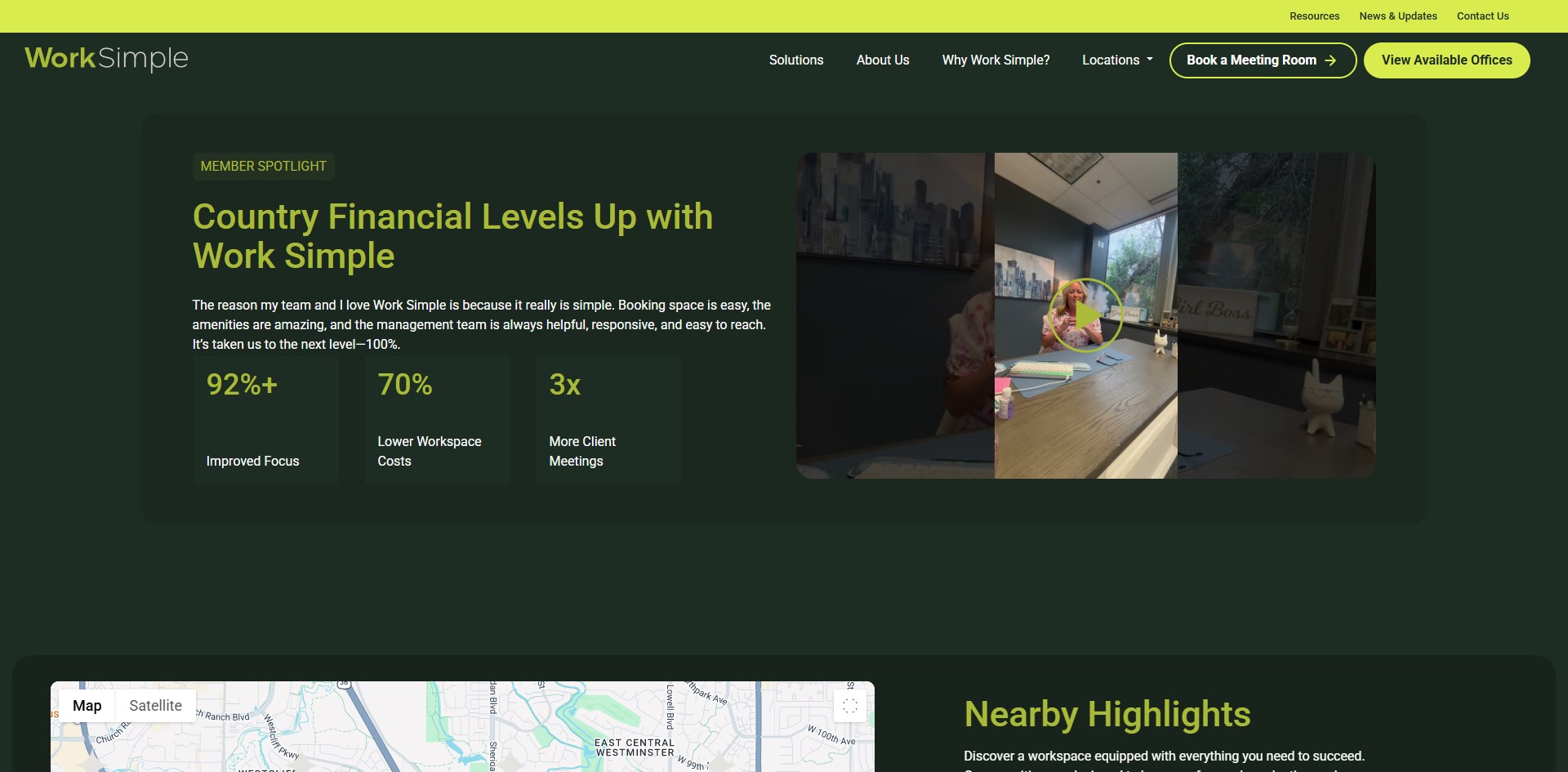Click East Central Westminster map label
1568x772 pixels.
[x=635, y=747]
